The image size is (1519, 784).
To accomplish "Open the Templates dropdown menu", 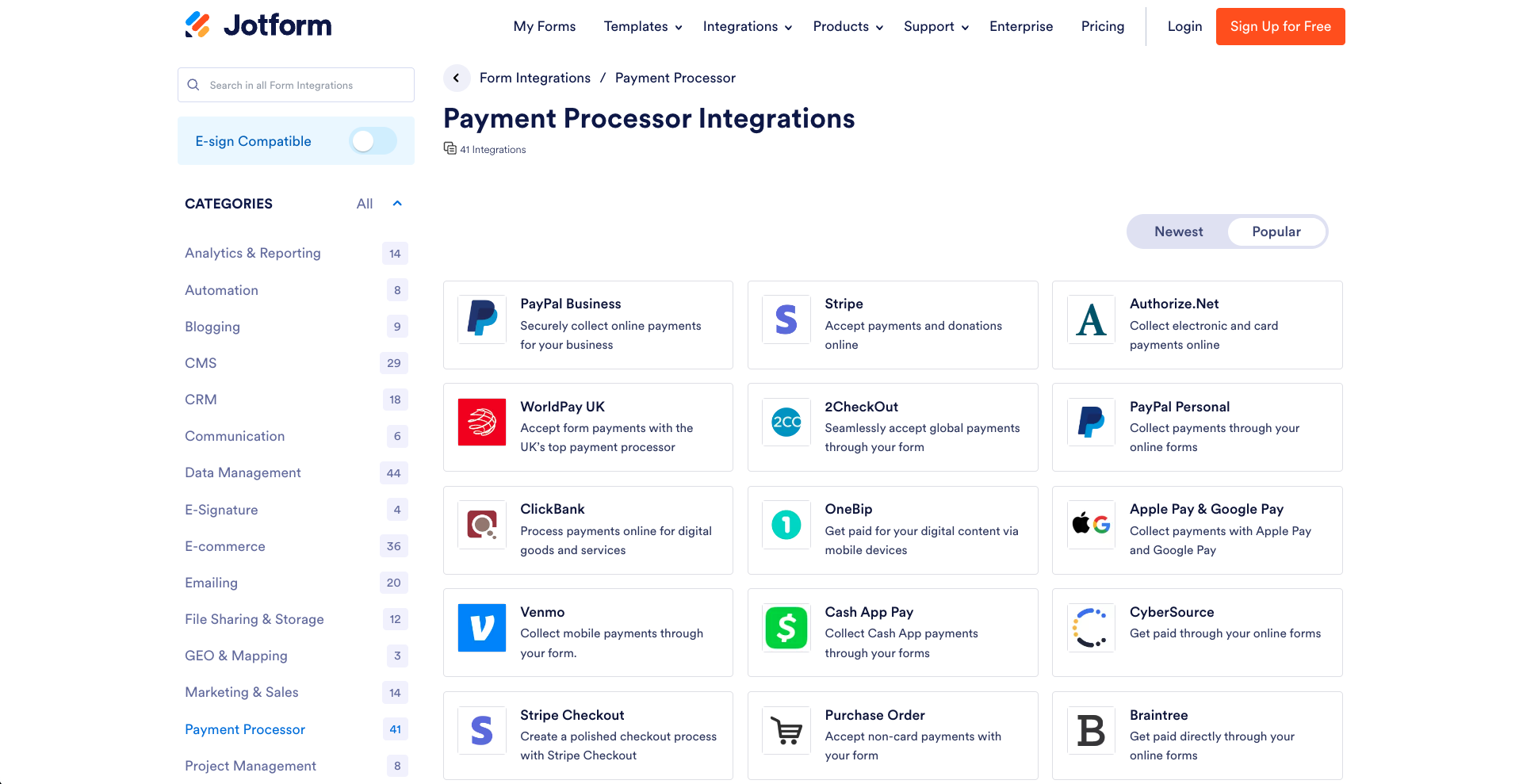I will (x=643, y=26).
